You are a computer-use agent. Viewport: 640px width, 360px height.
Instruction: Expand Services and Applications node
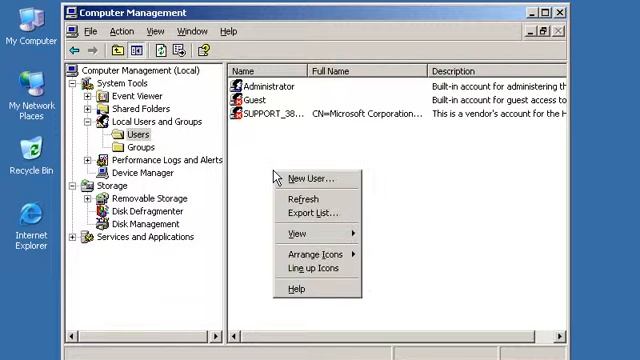pyautogui.click(x=72, y=237)
